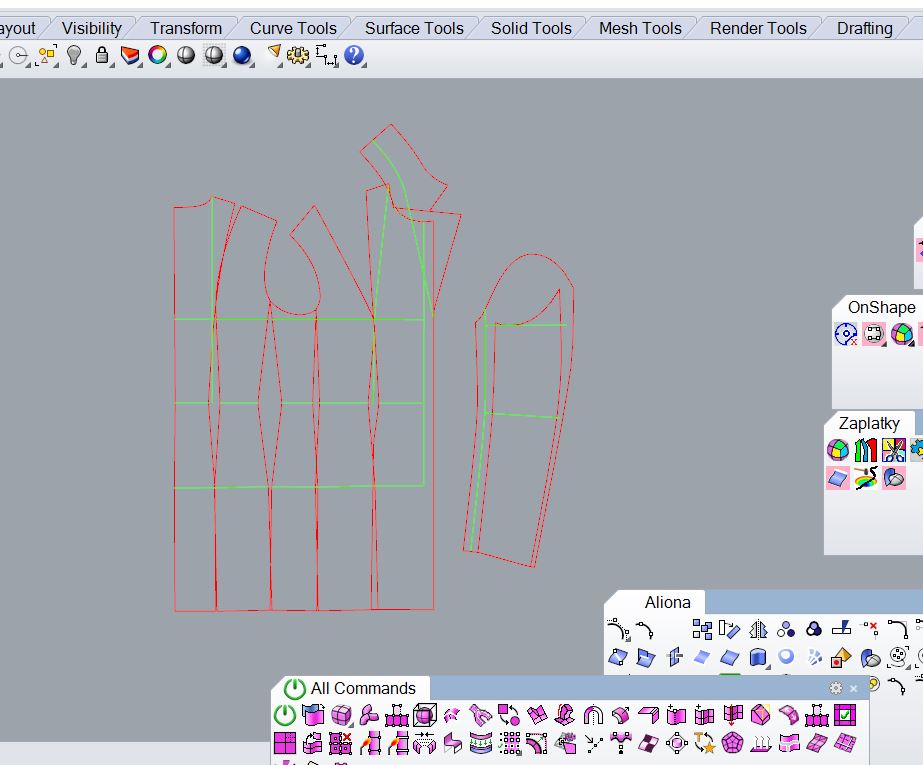Screen dimensions: 923x765
Task: Select the blue rendered sphere icon
Action: point(242,55)
